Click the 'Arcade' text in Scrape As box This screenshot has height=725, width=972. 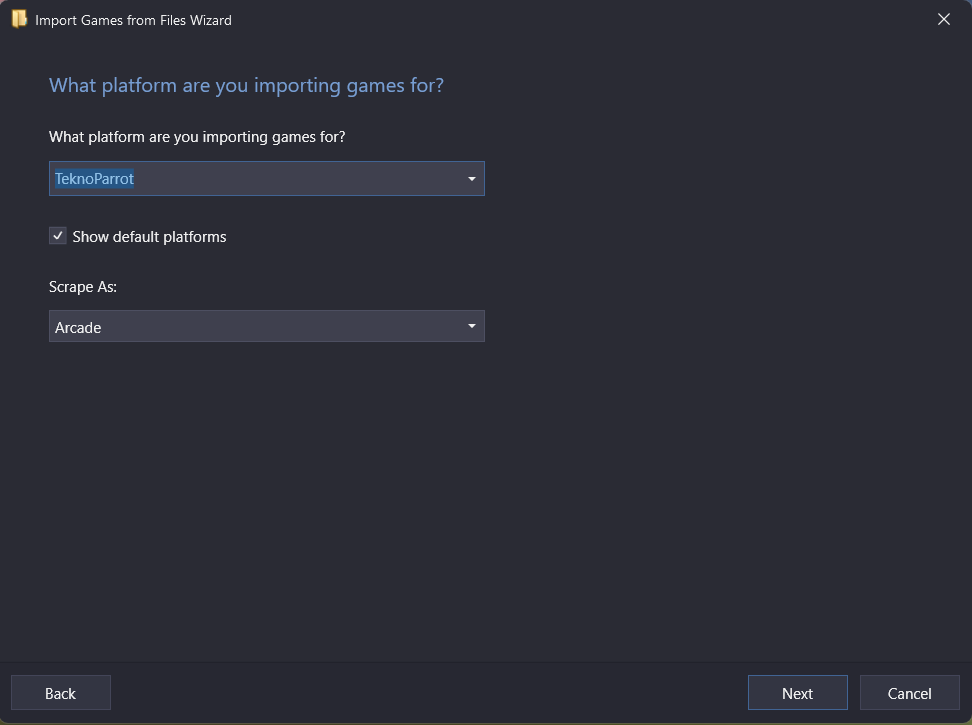tap(78, 327)
